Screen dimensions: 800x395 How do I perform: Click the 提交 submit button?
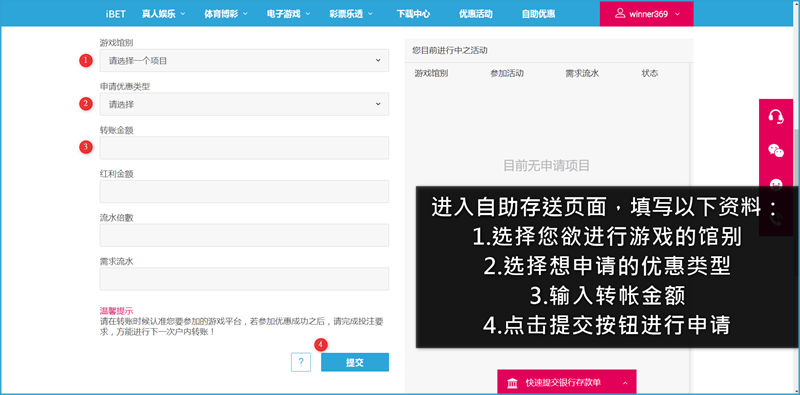pos(355,362)
